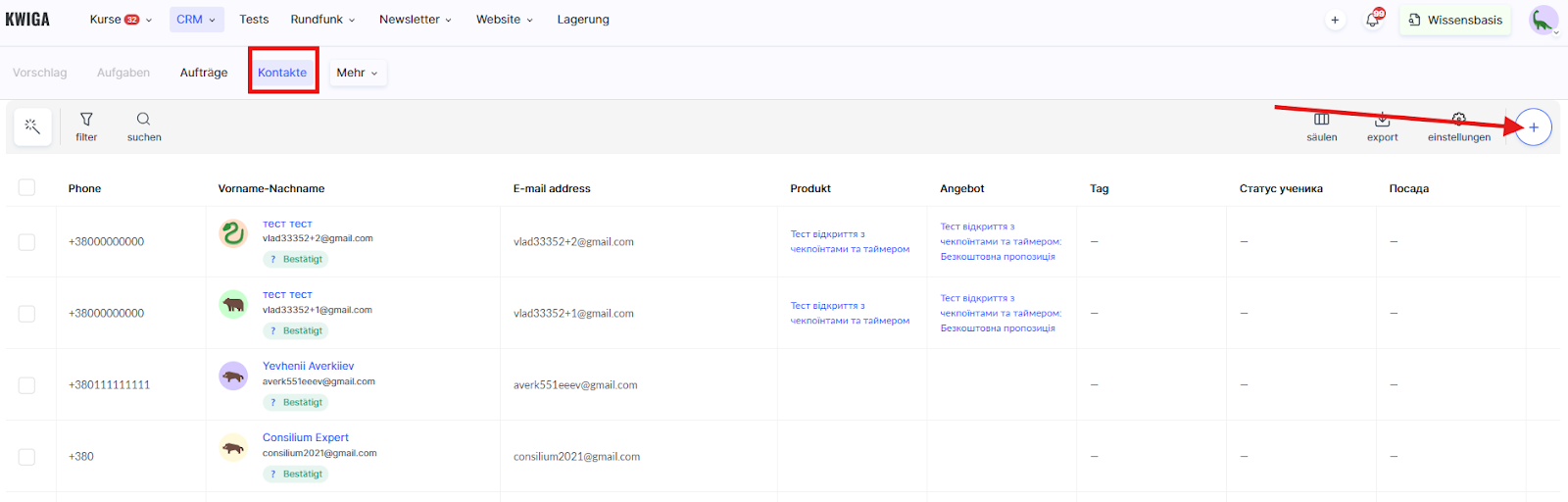Expand the Newsletter menu
The width and height of the screenshot is (1568, 502).
click(x=416, y=20)
